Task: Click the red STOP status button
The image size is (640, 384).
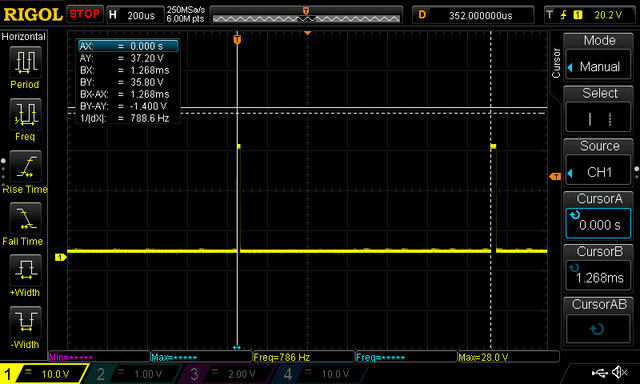Action: [84, 14]
